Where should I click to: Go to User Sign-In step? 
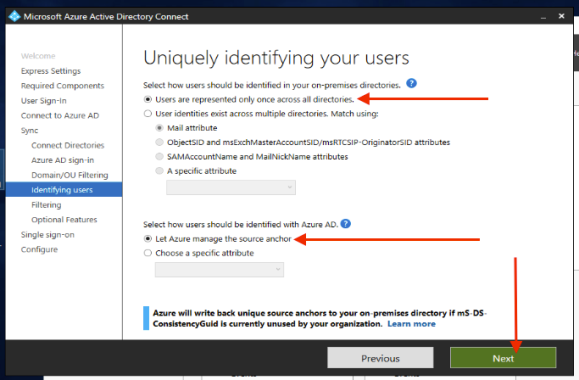[x=44, y=100]
